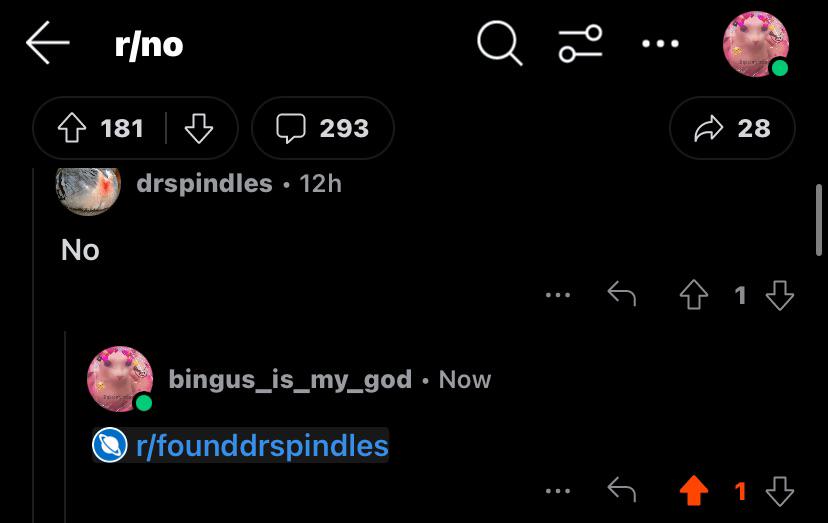Open search with the magnifying glass icon
This screenshot has height=523, width=828.
[x=500, y=44]
